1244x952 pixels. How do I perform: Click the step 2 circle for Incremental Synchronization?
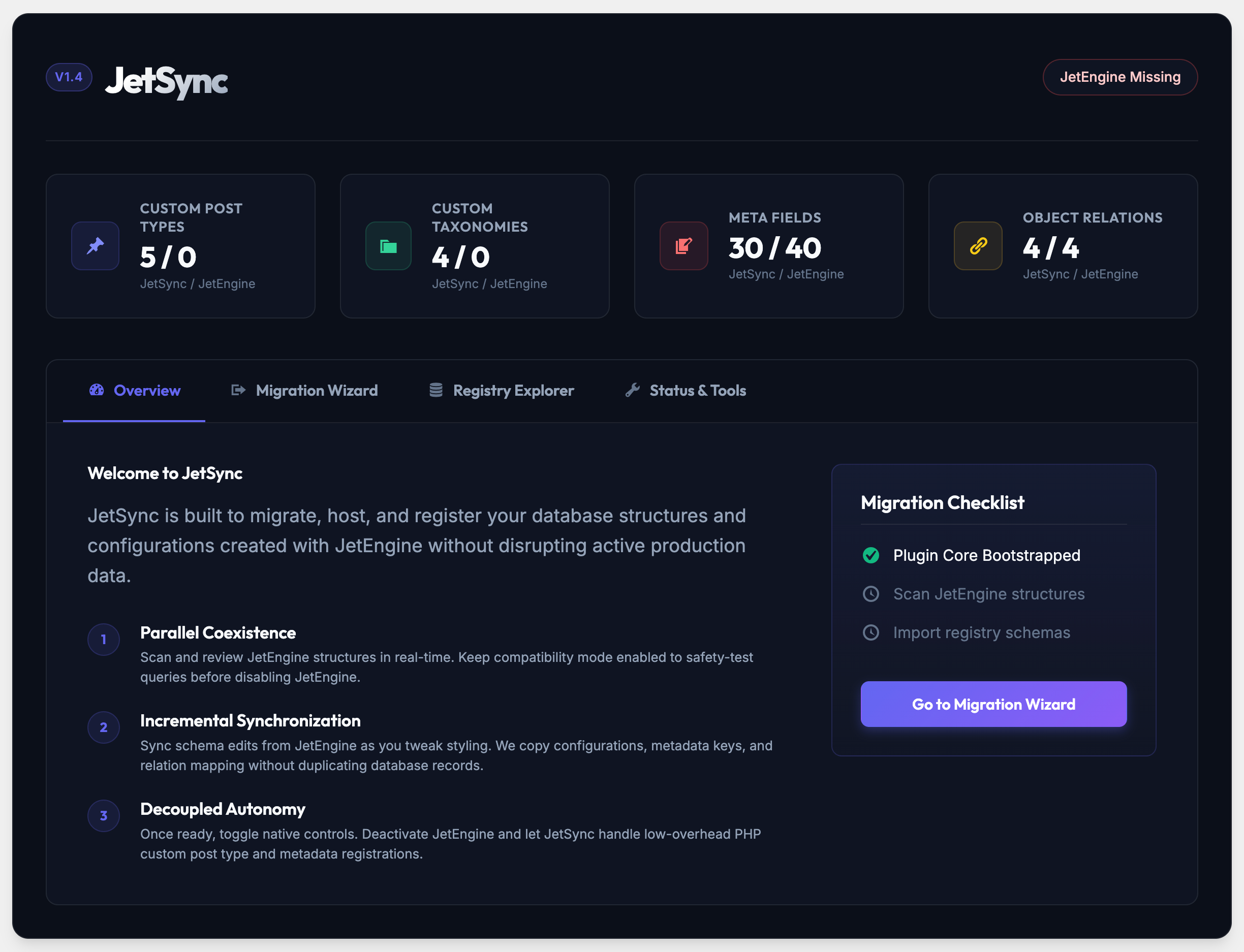point(104,727)
